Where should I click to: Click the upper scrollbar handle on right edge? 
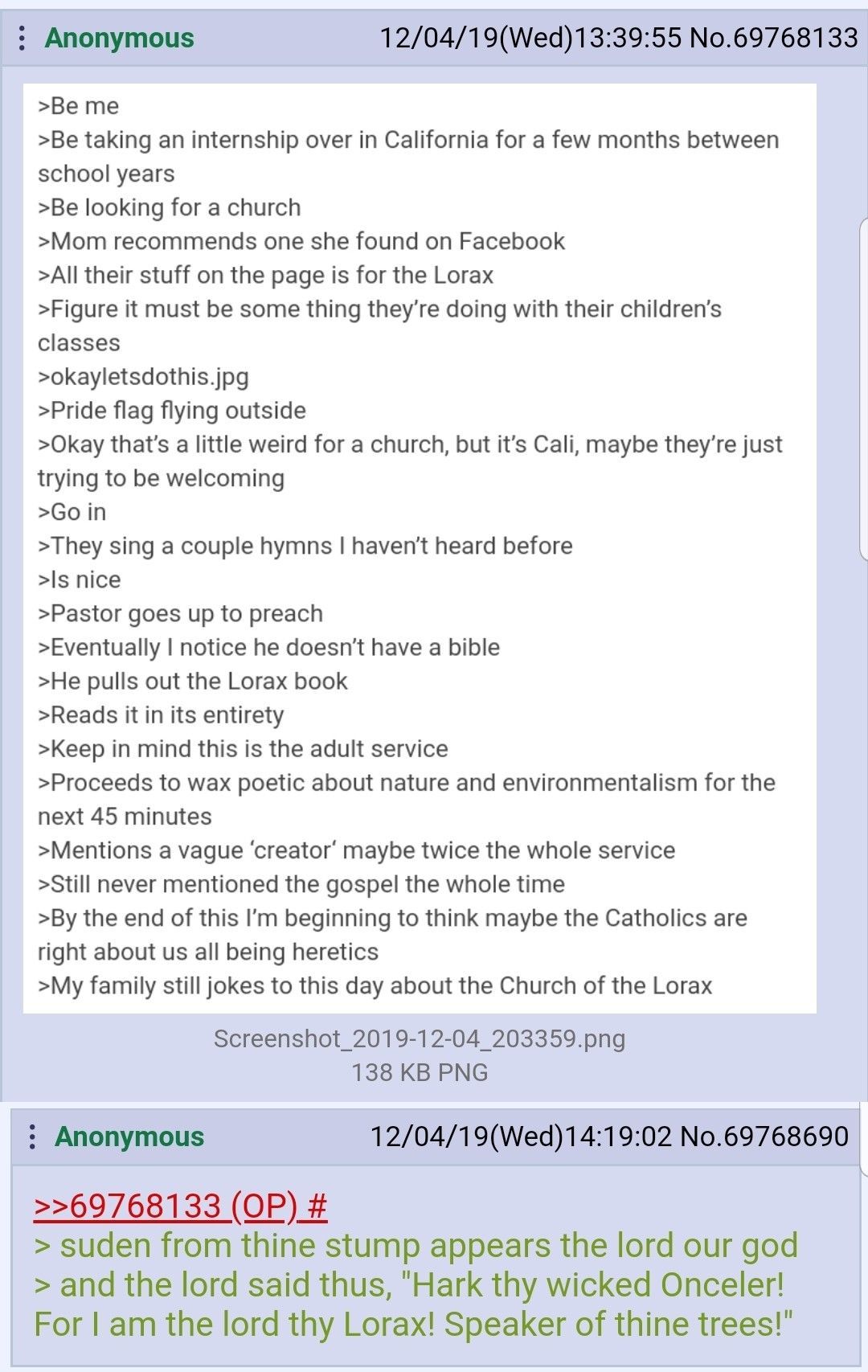pos(864,388)
